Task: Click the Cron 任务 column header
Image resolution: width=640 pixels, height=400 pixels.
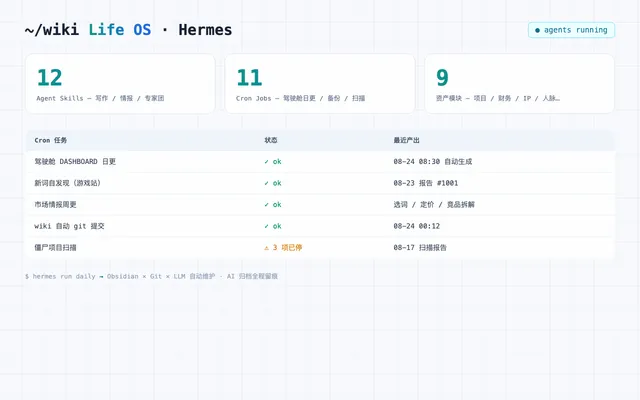Action: tap(51, 140)
